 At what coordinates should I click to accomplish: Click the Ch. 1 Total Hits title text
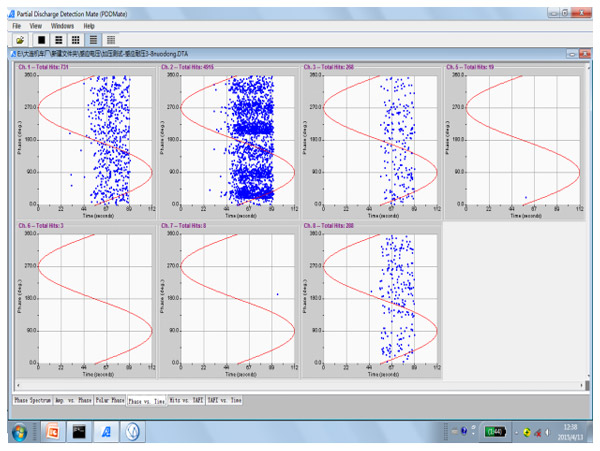(43, 67)
